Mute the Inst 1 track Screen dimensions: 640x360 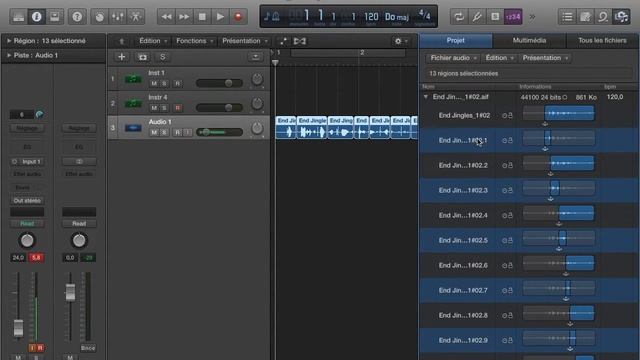(154, 83)
